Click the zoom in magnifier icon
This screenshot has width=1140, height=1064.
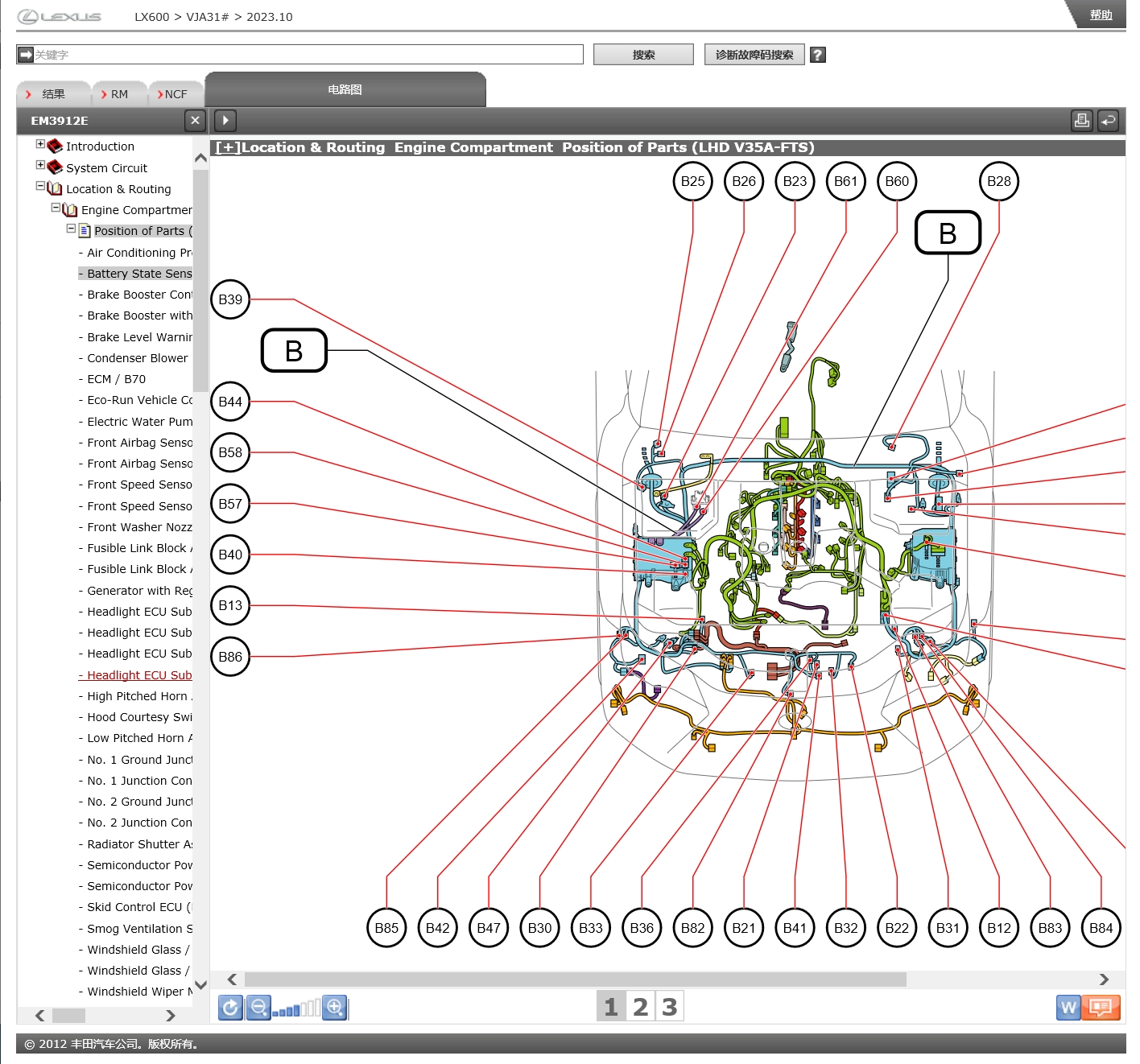[x=335, y=1008]
